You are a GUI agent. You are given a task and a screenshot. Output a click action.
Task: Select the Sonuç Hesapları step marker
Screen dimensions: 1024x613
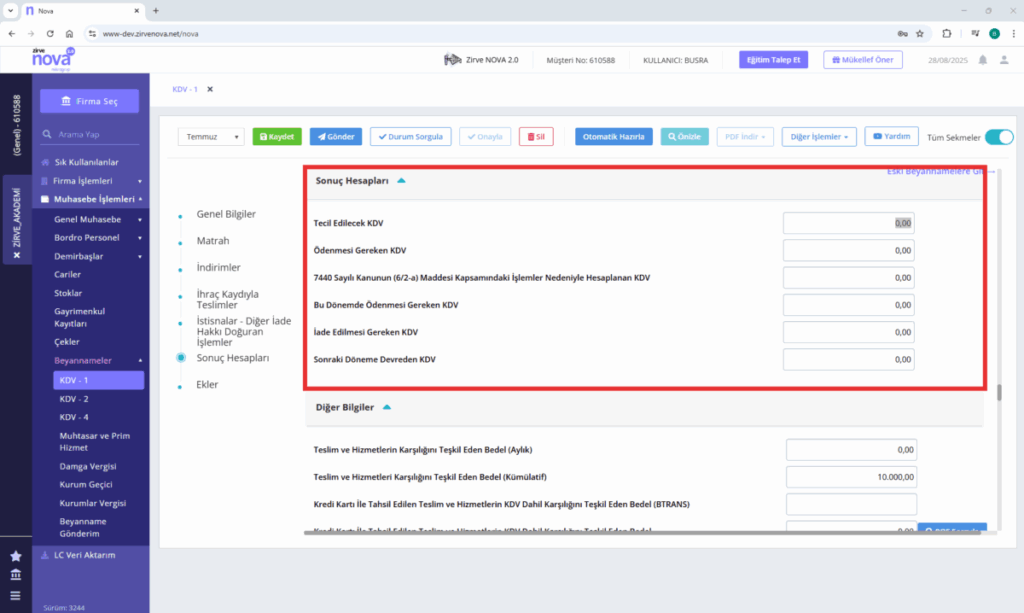(181, 358)
